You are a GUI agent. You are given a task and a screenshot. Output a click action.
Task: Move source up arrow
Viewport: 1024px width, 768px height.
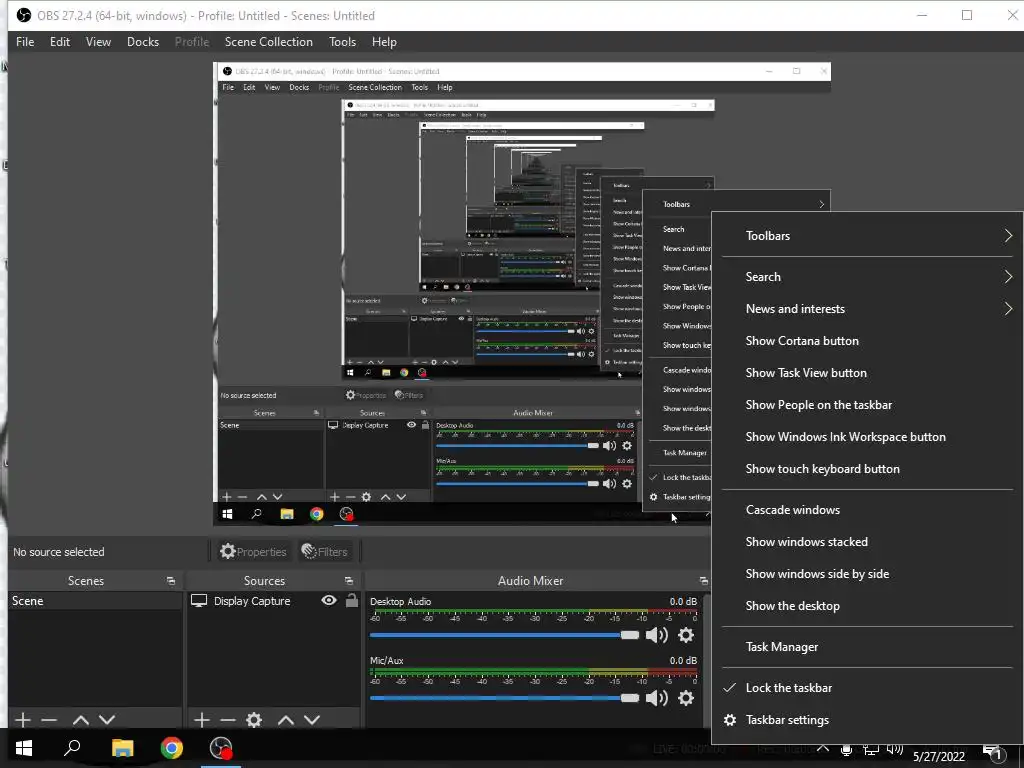286,720
